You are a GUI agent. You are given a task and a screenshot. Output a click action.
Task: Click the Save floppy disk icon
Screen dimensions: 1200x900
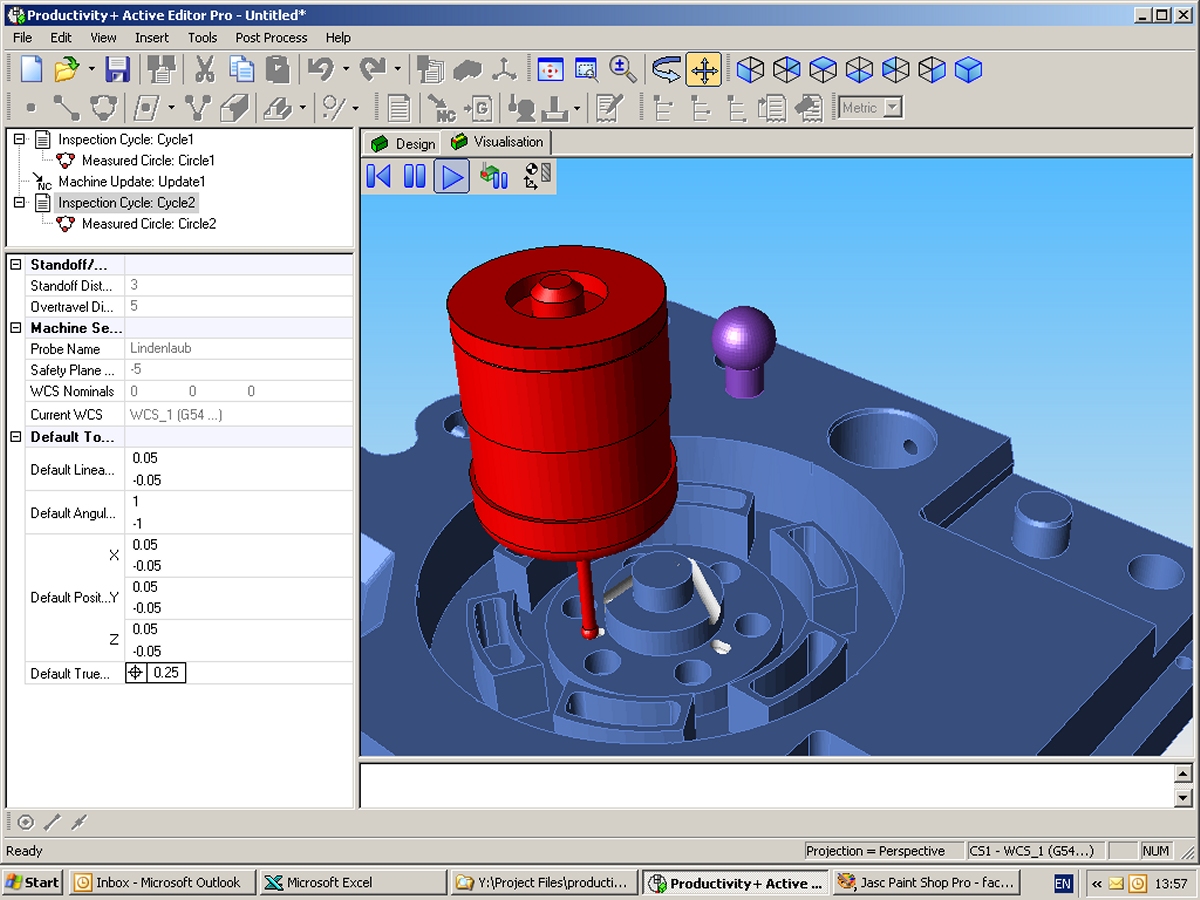tap(118, 69)
